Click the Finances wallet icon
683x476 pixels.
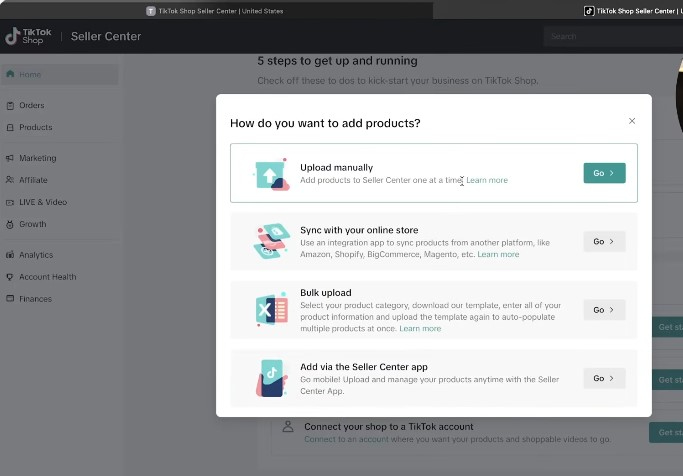click(10, 298)
